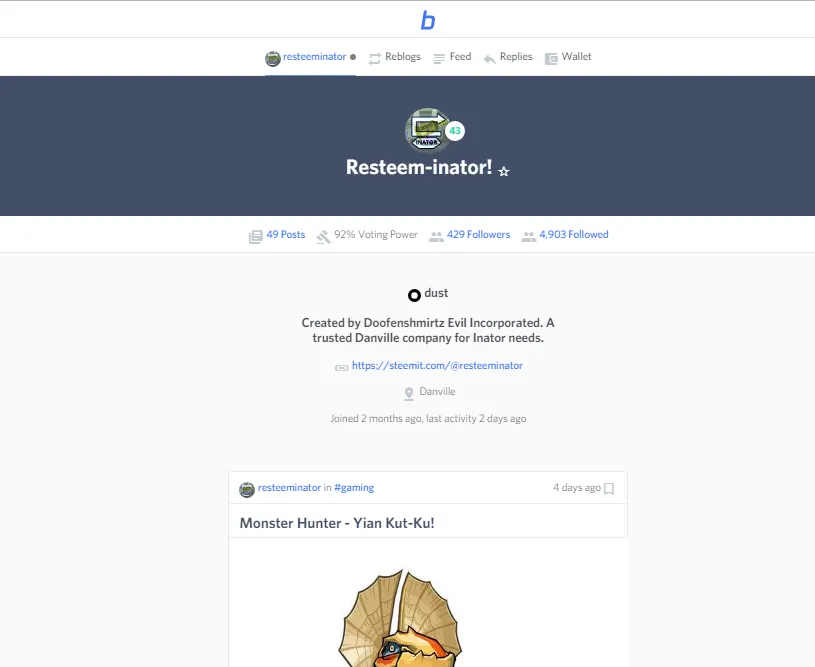Open the Yian Kut-Ku post image

pyautogui.click(x=400, y=618)
